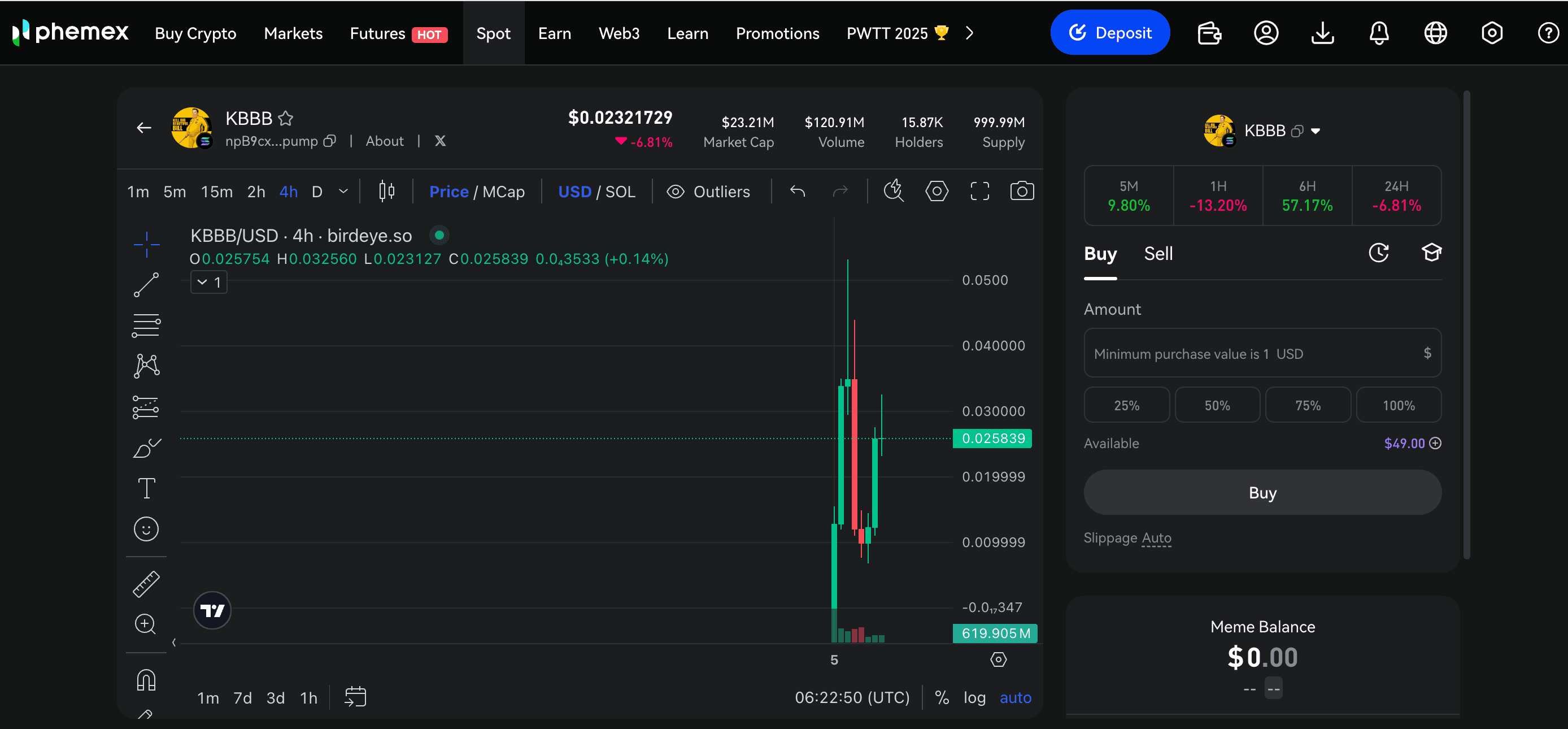The height and width of the screenshot is (729, 1568).
Task: Open the KBBB token selector dropdown
Action: (x=1316, y=131)
